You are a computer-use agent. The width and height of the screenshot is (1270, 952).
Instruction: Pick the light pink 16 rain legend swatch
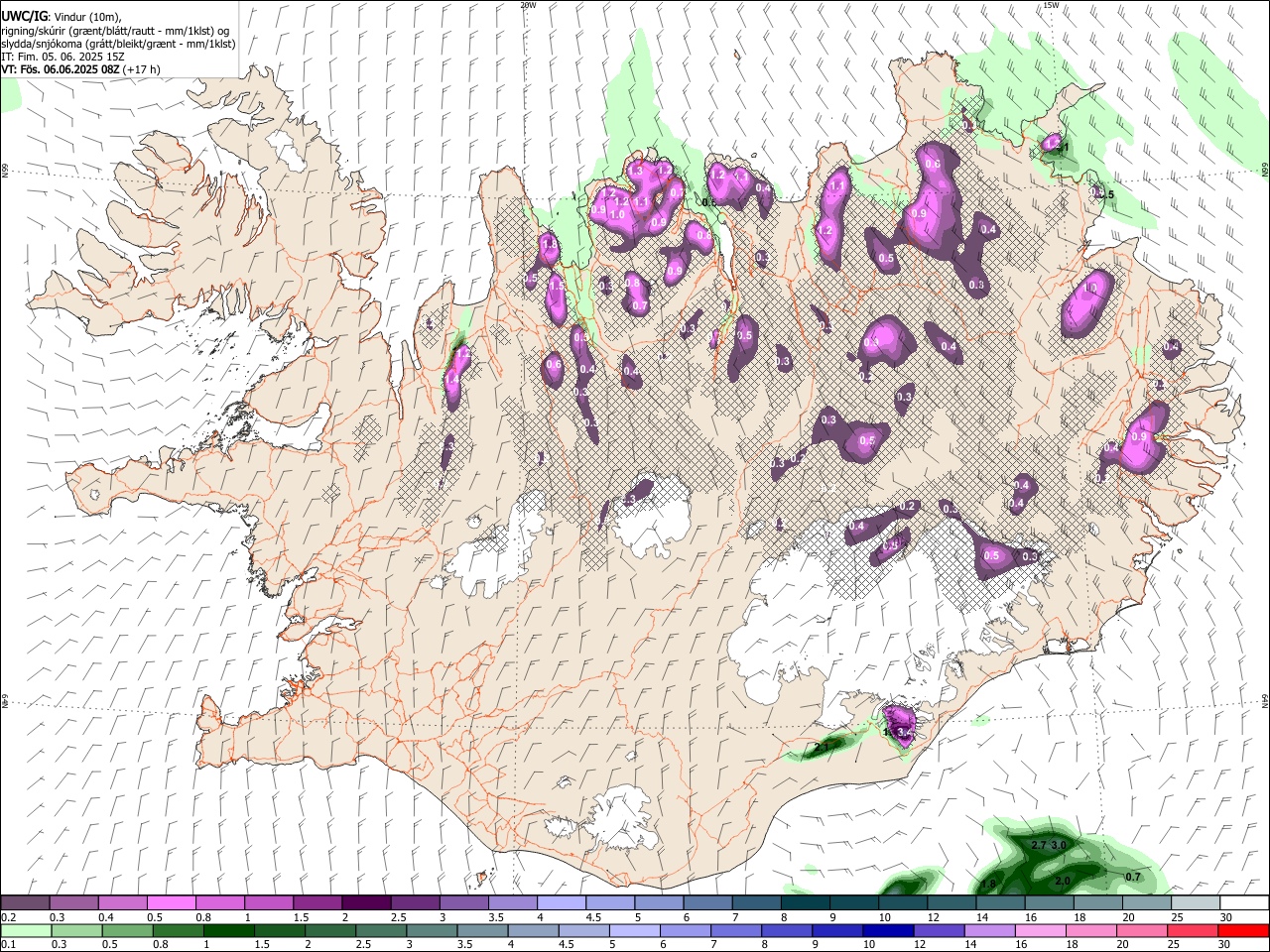click(x=1041, y=930)
